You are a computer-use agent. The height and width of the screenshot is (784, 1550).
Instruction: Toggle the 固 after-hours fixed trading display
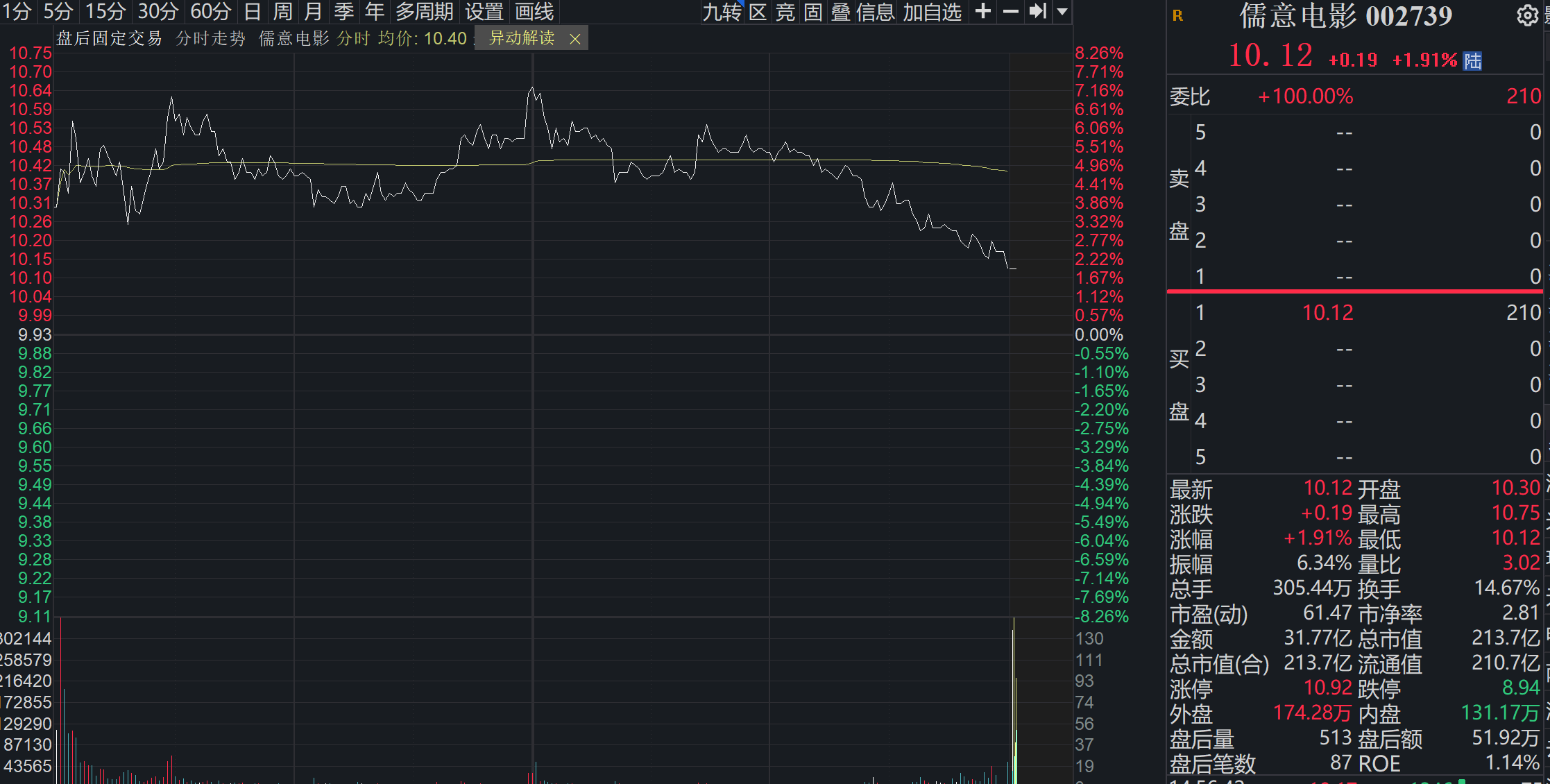coord(813,12)
